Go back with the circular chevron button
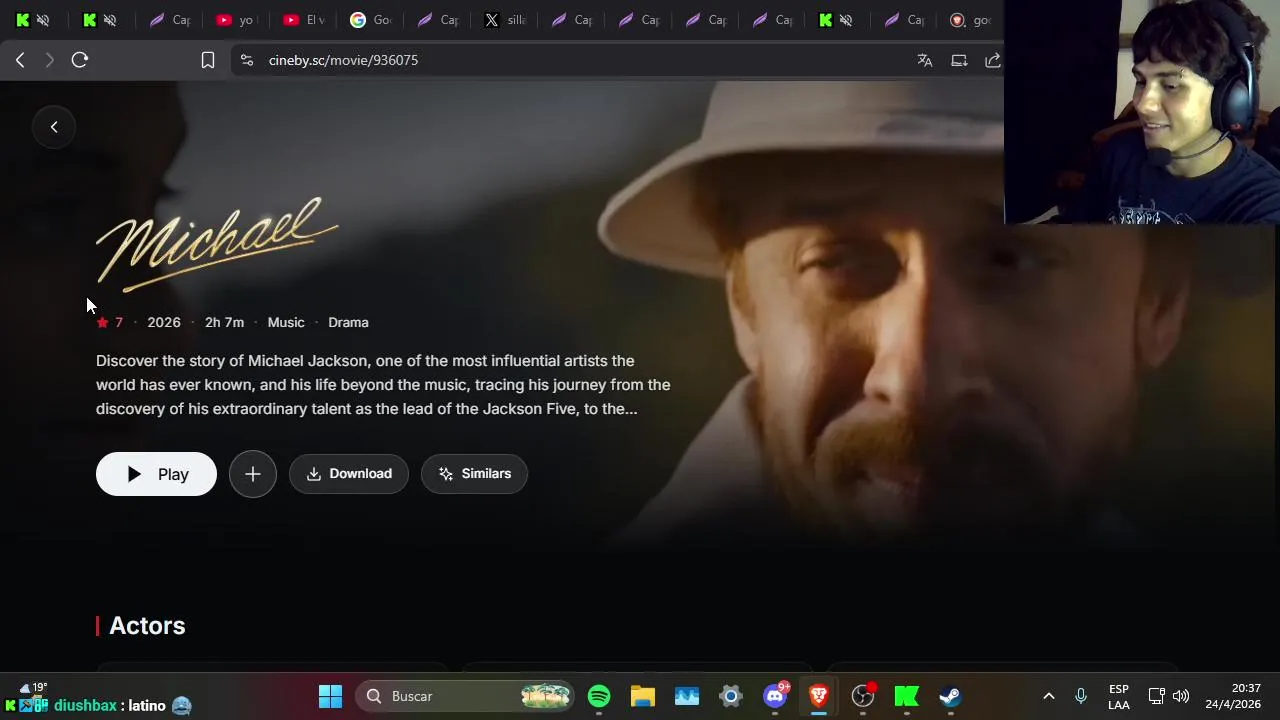Screen dimensions: 1280x720 pos(54,127)
